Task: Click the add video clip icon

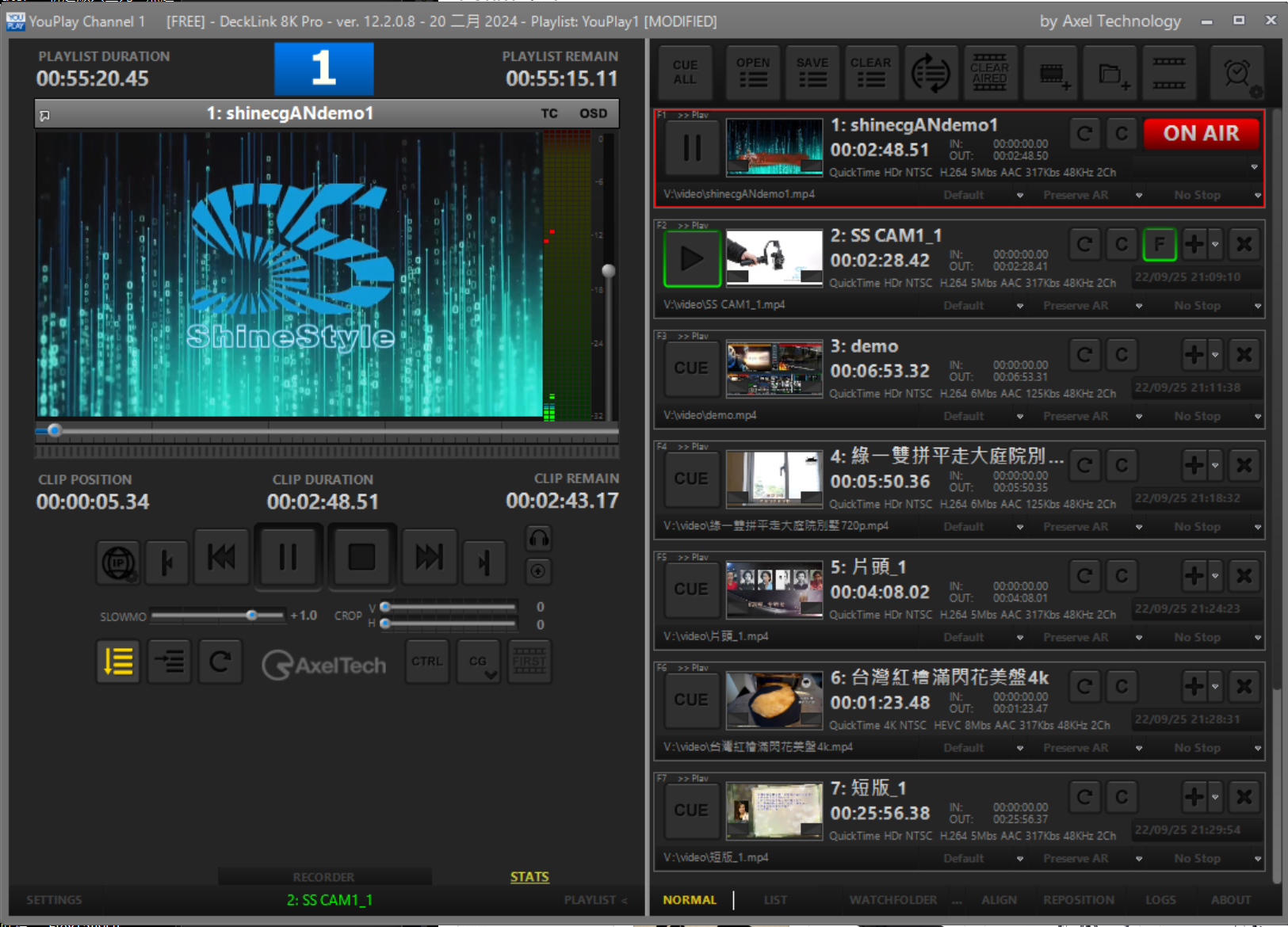Action: (1053, 74)
